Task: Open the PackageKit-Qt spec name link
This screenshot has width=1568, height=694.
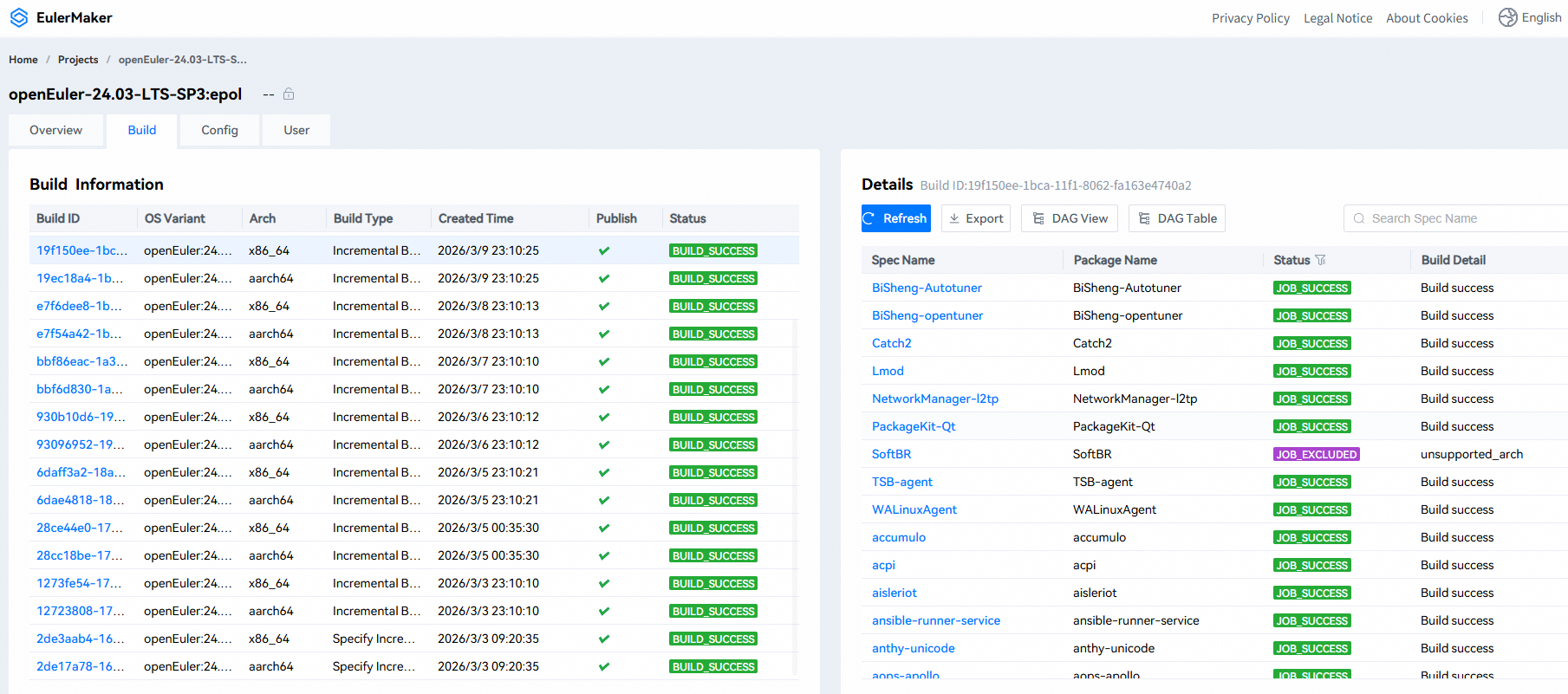Action: pyautogui.click(x=914, y=426)
